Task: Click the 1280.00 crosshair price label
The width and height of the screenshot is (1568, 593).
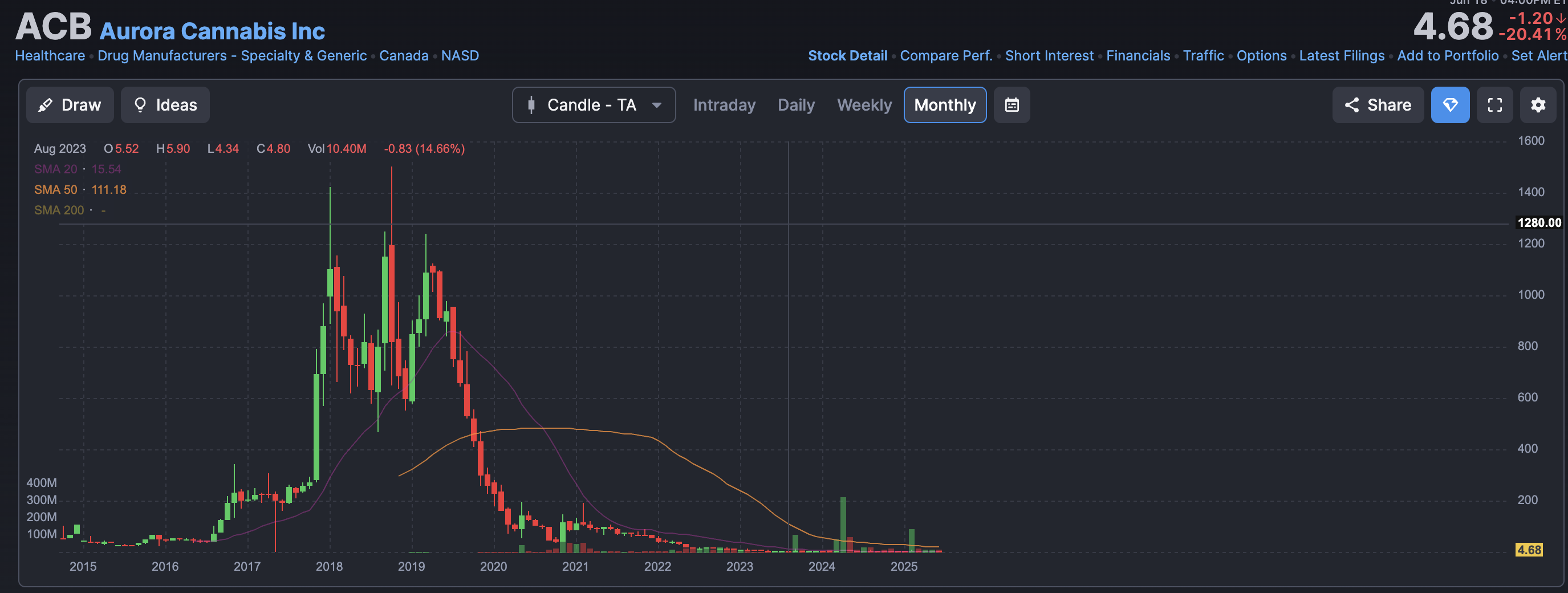Action: (x=1539, y=223)
